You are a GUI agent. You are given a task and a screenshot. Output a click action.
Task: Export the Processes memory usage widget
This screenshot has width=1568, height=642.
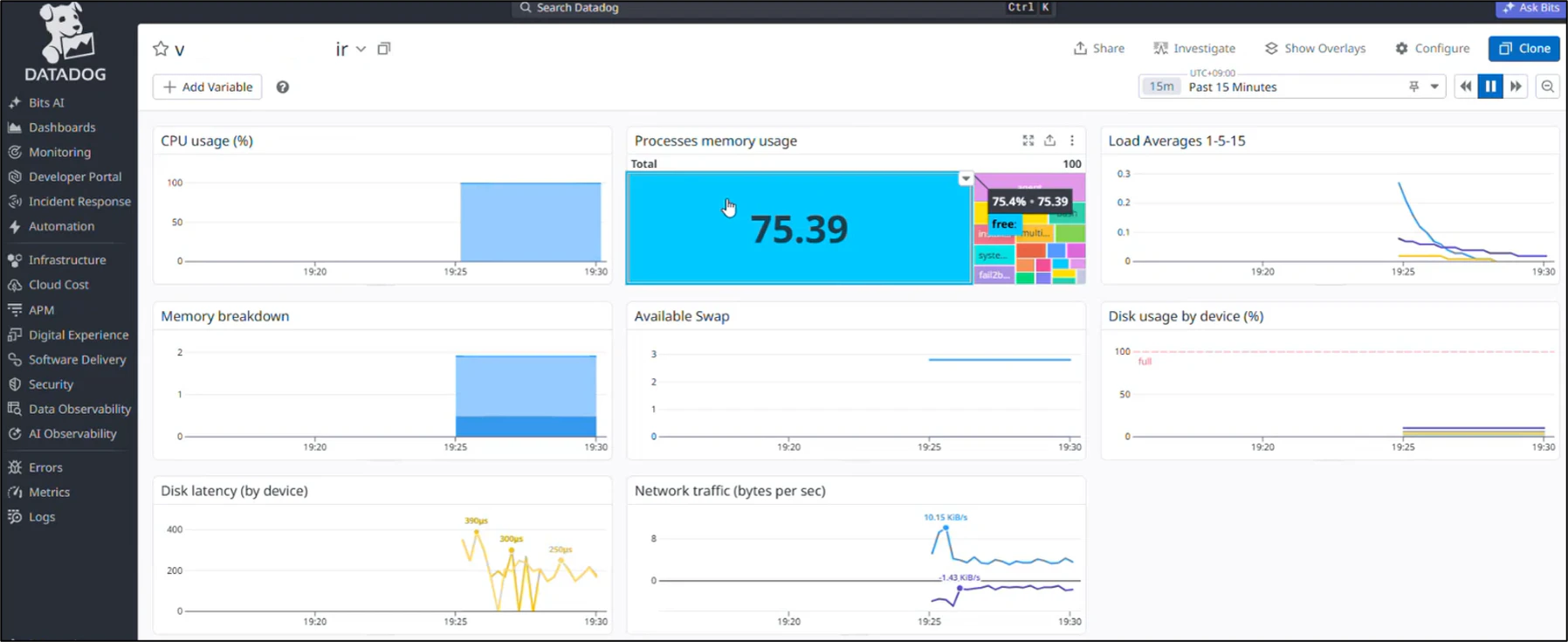point(1050,141)
